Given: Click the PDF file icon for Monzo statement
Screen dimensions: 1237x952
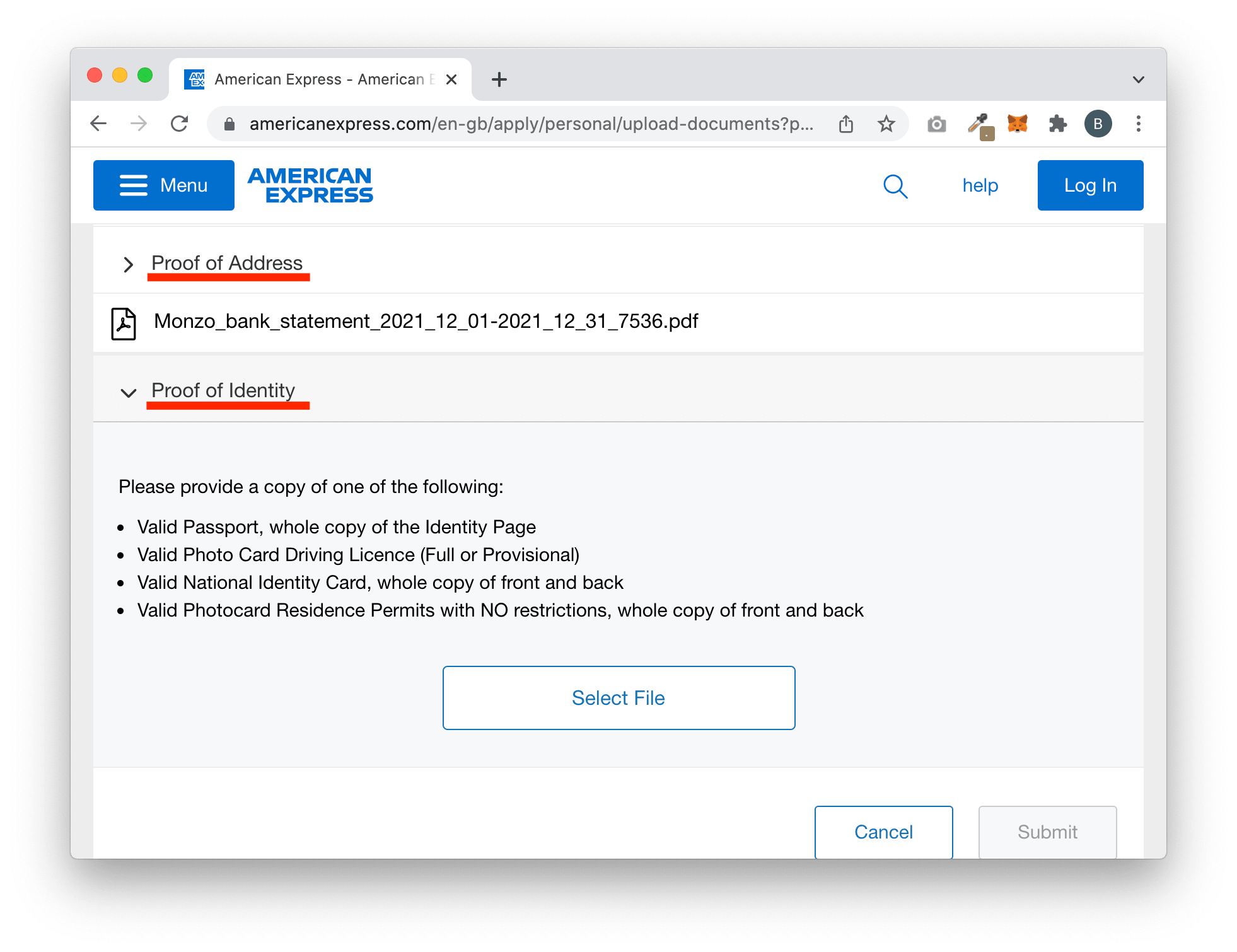Looking at the screenshot, I should [x=124, y=323].
